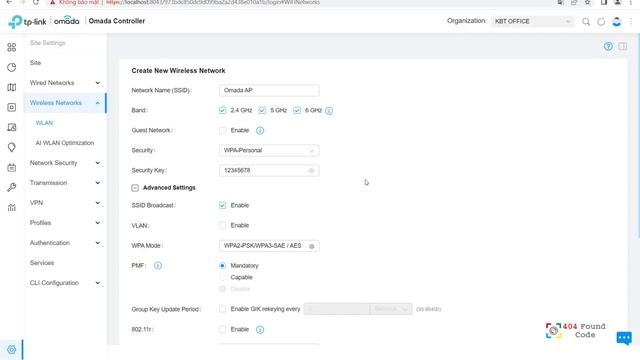Expand Transmission menu chevron
The width and height of the screenshot is (640, 360).
click(x=98, y=183)
